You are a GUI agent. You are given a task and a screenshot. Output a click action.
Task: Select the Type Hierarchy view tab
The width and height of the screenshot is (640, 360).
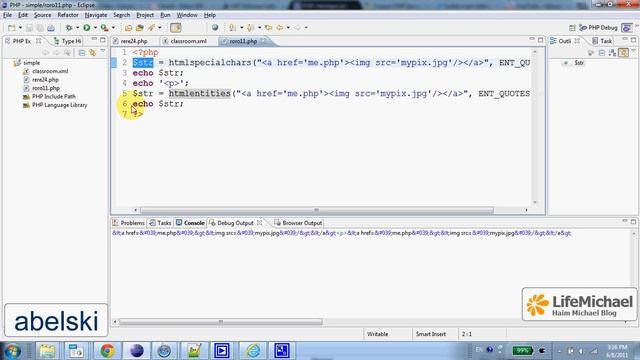pyautogui.click(x=68, y=41)
